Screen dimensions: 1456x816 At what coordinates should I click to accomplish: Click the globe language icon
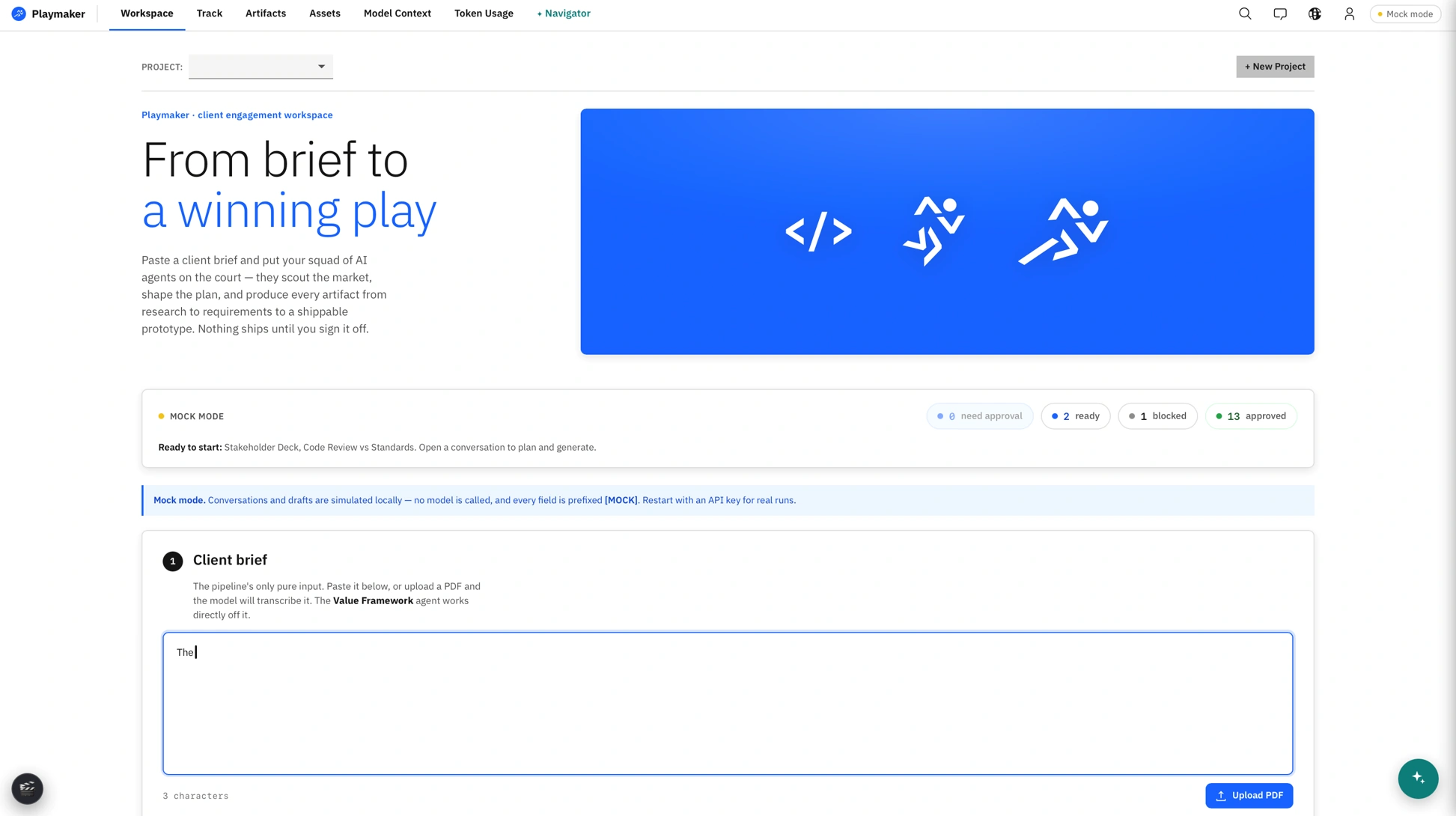click(x=1315, y=13)
